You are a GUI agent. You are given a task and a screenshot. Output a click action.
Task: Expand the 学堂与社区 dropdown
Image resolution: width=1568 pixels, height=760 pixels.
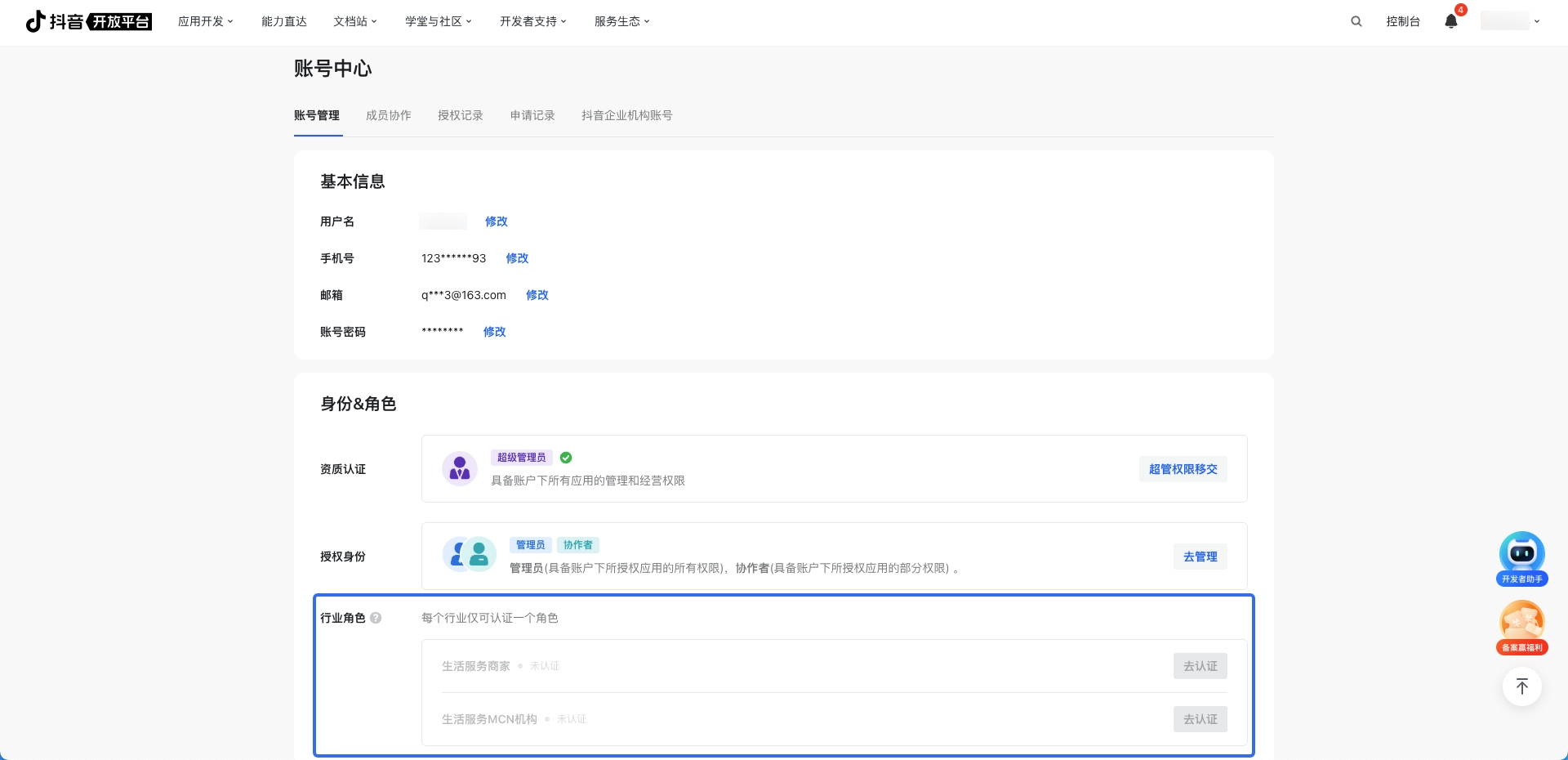pyautogui.click(x=439, y=21)
